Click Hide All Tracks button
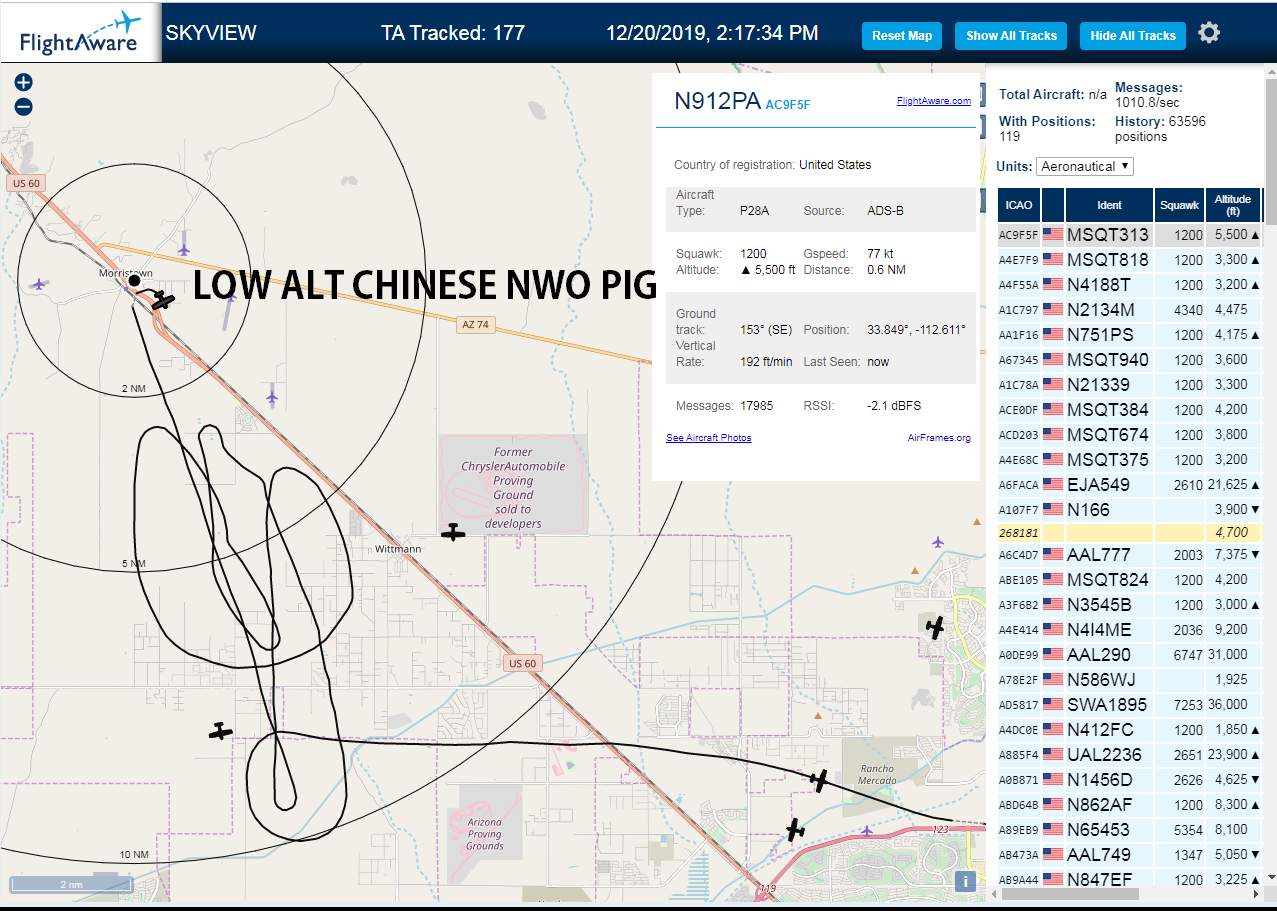Image resolution: width=1277 pixels, height=911 pixels. [x=1133, y=36]
